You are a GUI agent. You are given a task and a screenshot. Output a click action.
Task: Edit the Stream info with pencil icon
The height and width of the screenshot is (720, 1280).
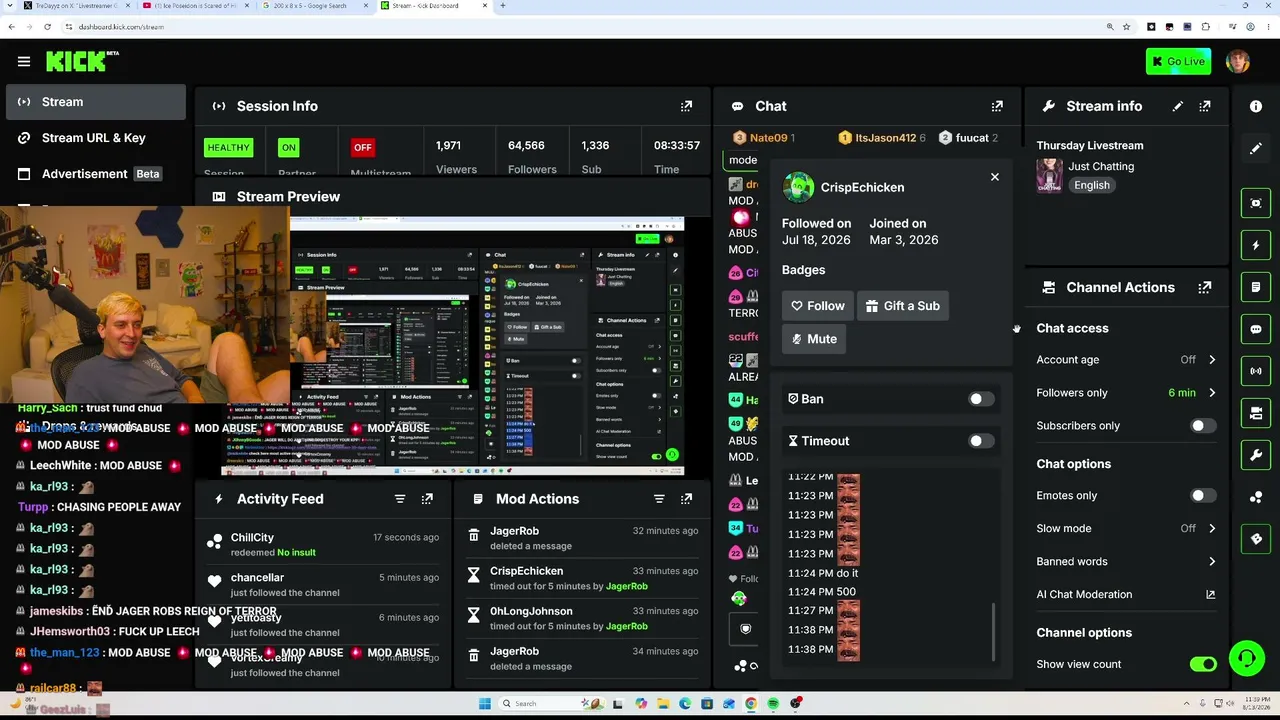click(1178, 106)
